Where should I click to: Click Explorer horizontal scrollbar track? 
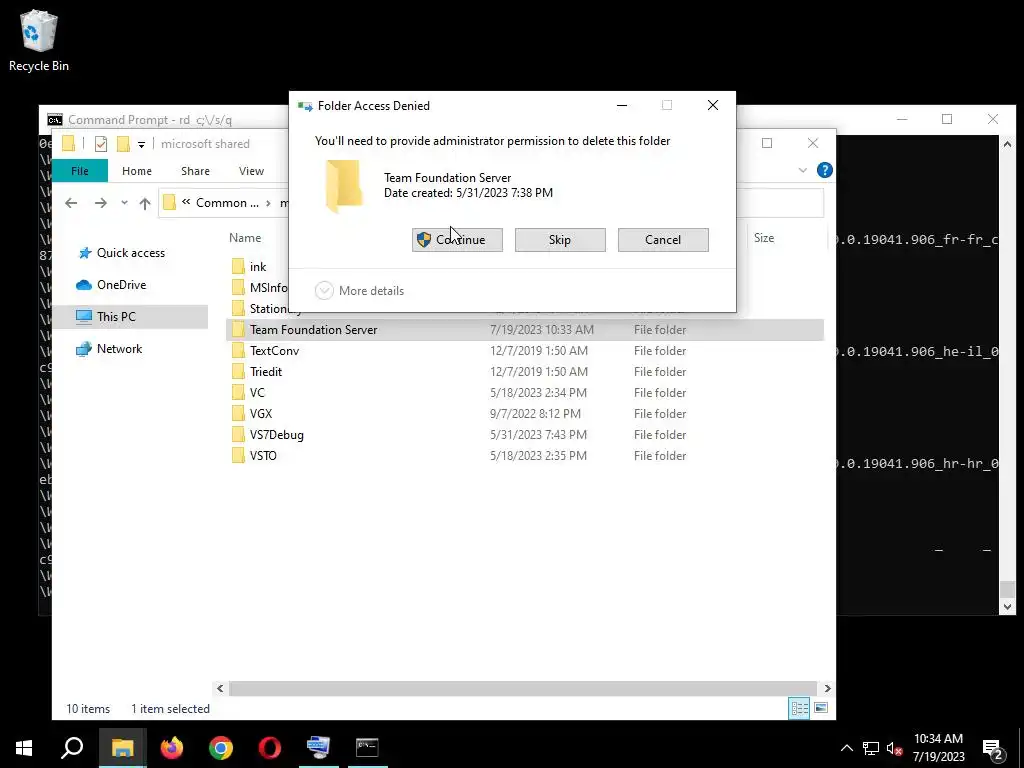(x=523, y=688)
